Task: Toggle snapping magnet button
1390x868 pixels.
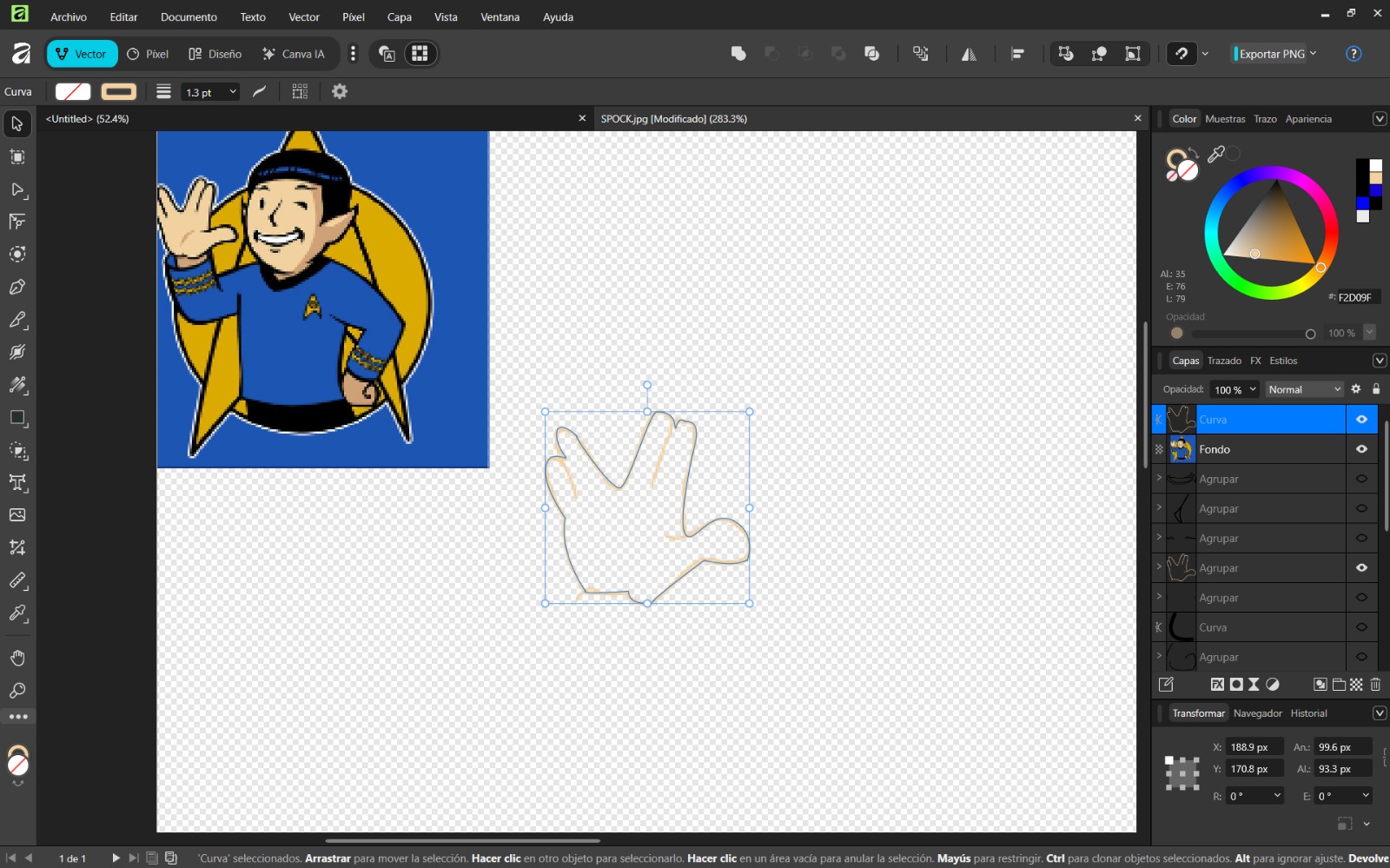Action: tap(1181, 54)
